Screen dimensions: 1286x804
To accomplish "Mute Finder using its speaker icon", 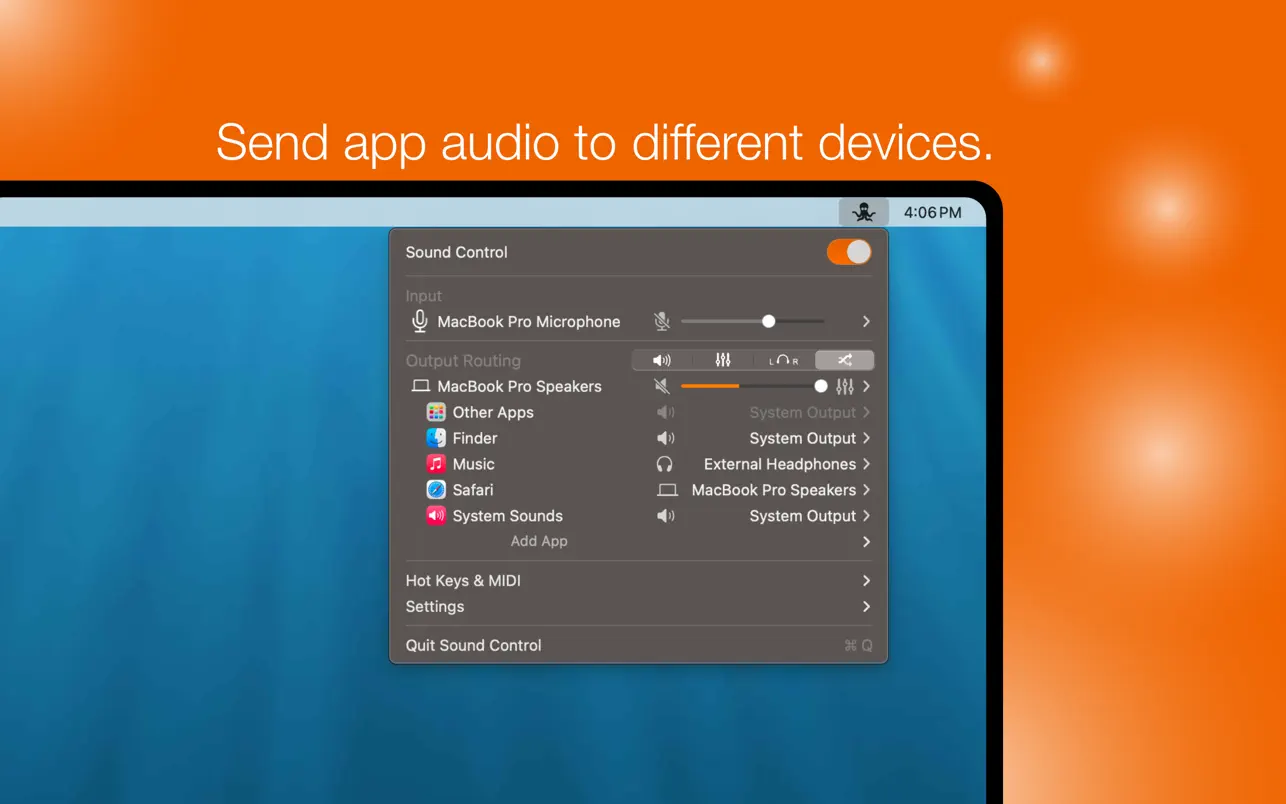I will 665,438.
